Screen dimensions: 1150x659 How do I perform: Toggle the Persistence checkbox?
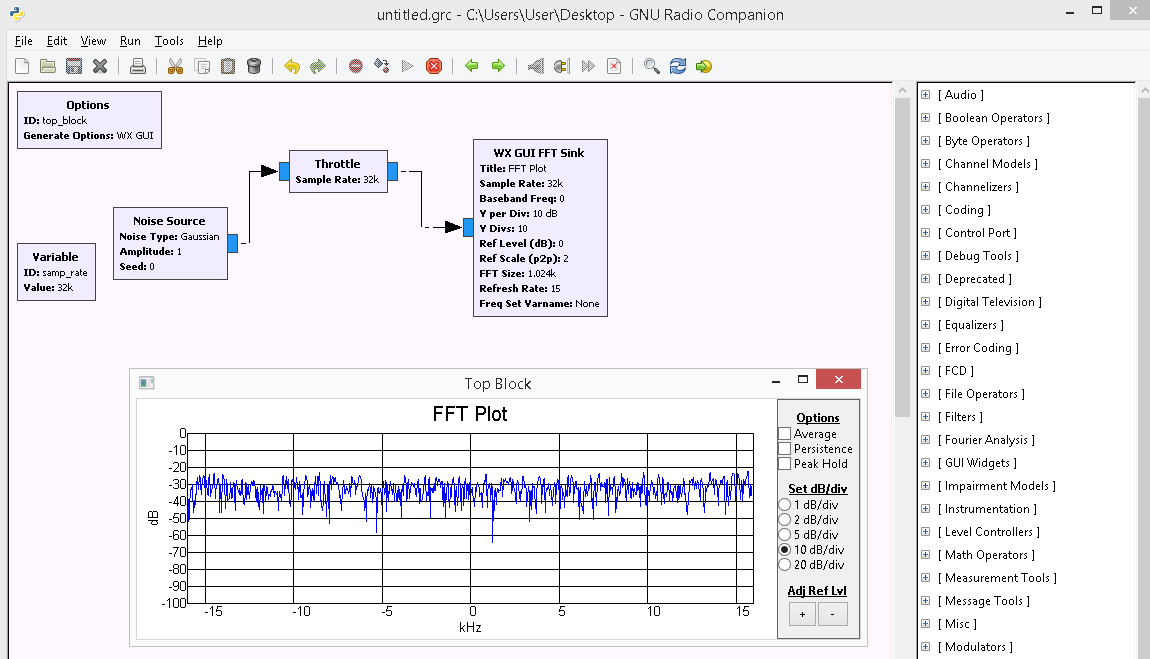785,449
